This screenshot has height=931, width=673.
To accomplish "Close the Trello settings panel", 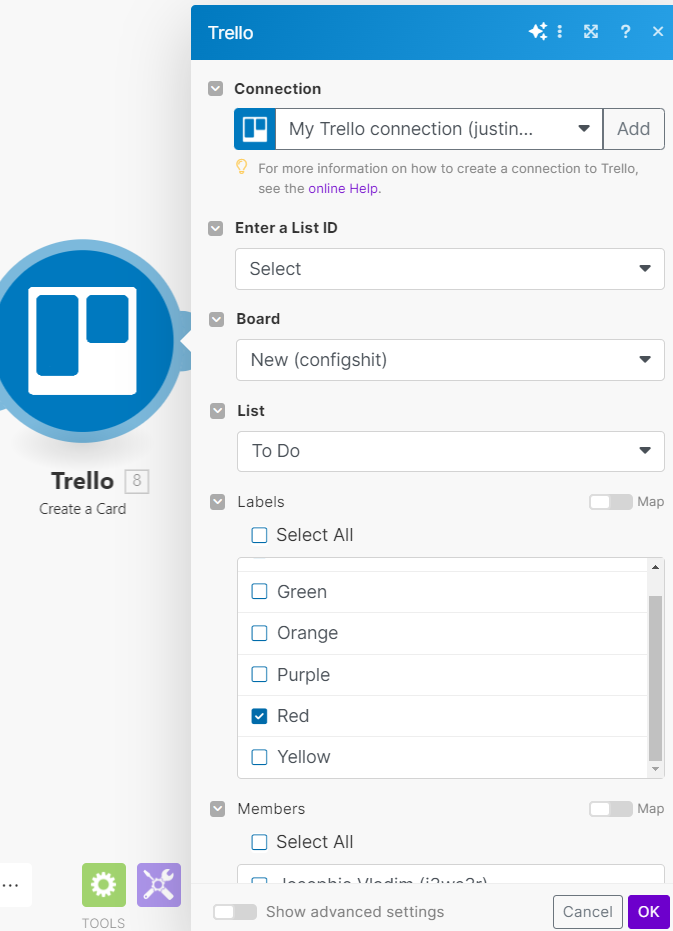I will 658,31.
